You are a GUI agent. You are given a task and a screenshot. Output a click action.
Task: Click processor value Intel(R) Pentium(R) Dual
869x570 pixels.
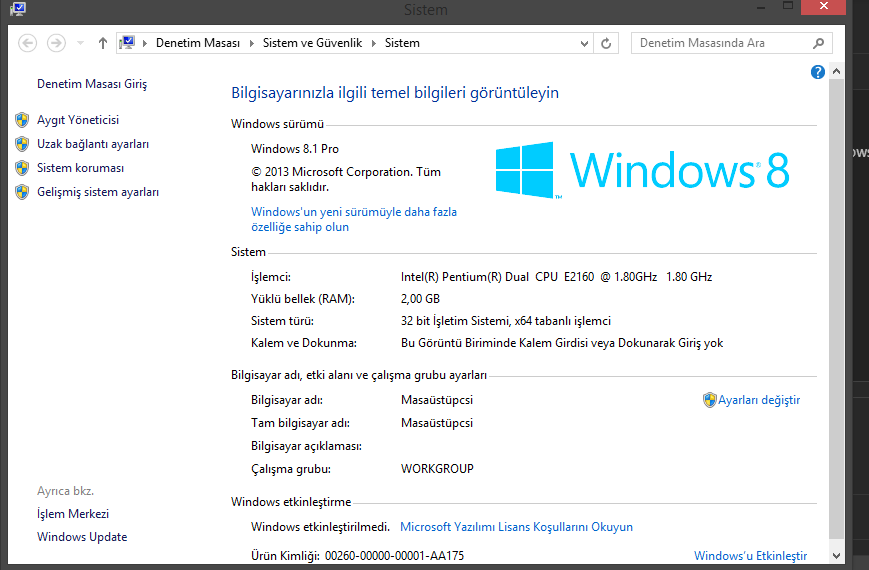[556, 277]
